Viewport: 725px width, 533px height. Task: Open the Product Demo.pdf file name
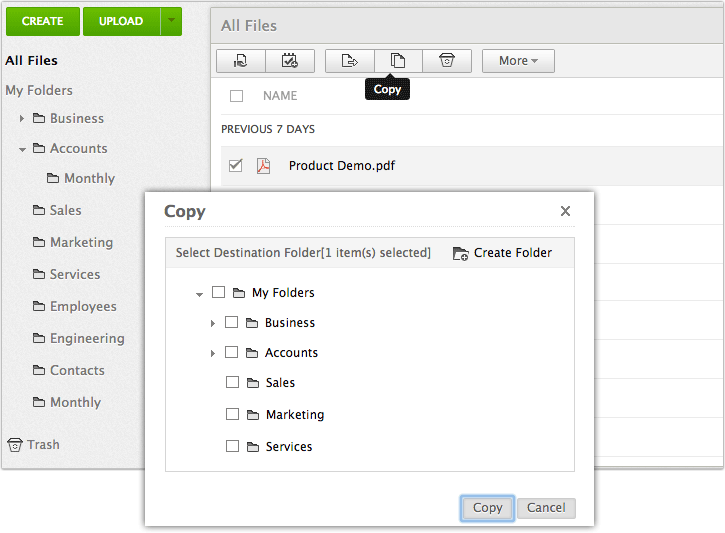point(342,165)
